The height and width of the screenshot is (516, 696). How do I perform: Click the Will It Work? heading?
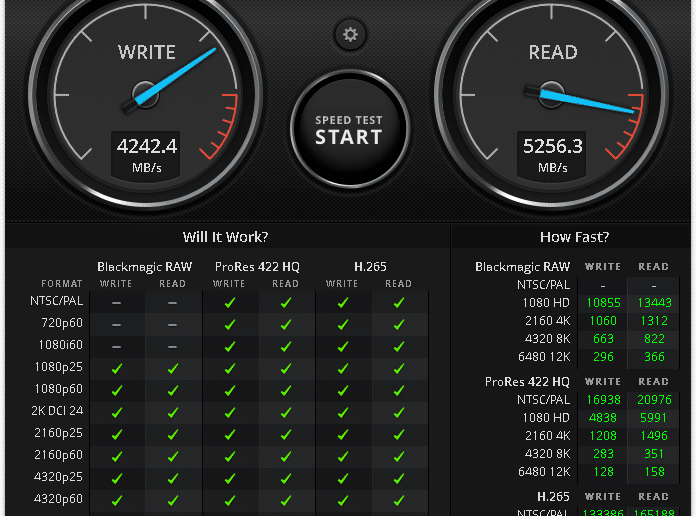pyautogui.click(x=225, y=237)
